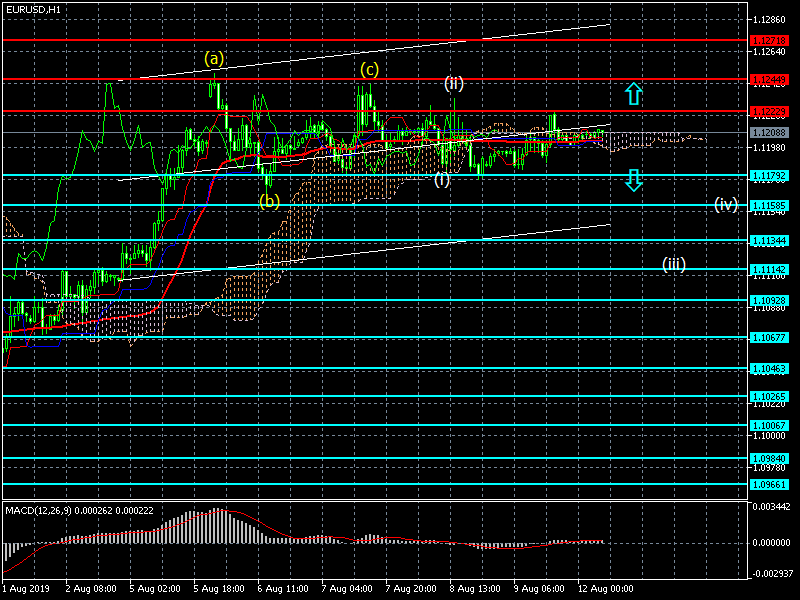Select the white (i) wave label
The height and width of the screenshot is (600, 800).
tap(442, 180)
